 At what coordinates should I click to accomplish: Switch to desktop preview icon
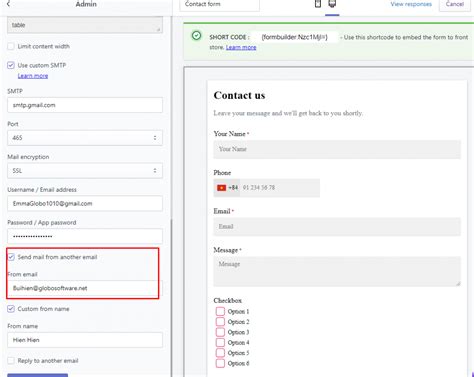click(x=332, y=4)
